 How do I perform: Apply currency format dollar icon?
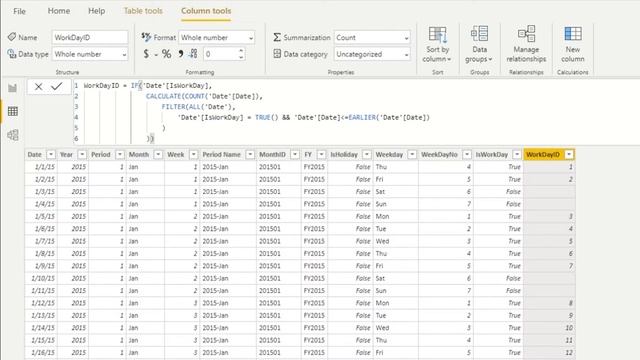(x=146, y=54)
